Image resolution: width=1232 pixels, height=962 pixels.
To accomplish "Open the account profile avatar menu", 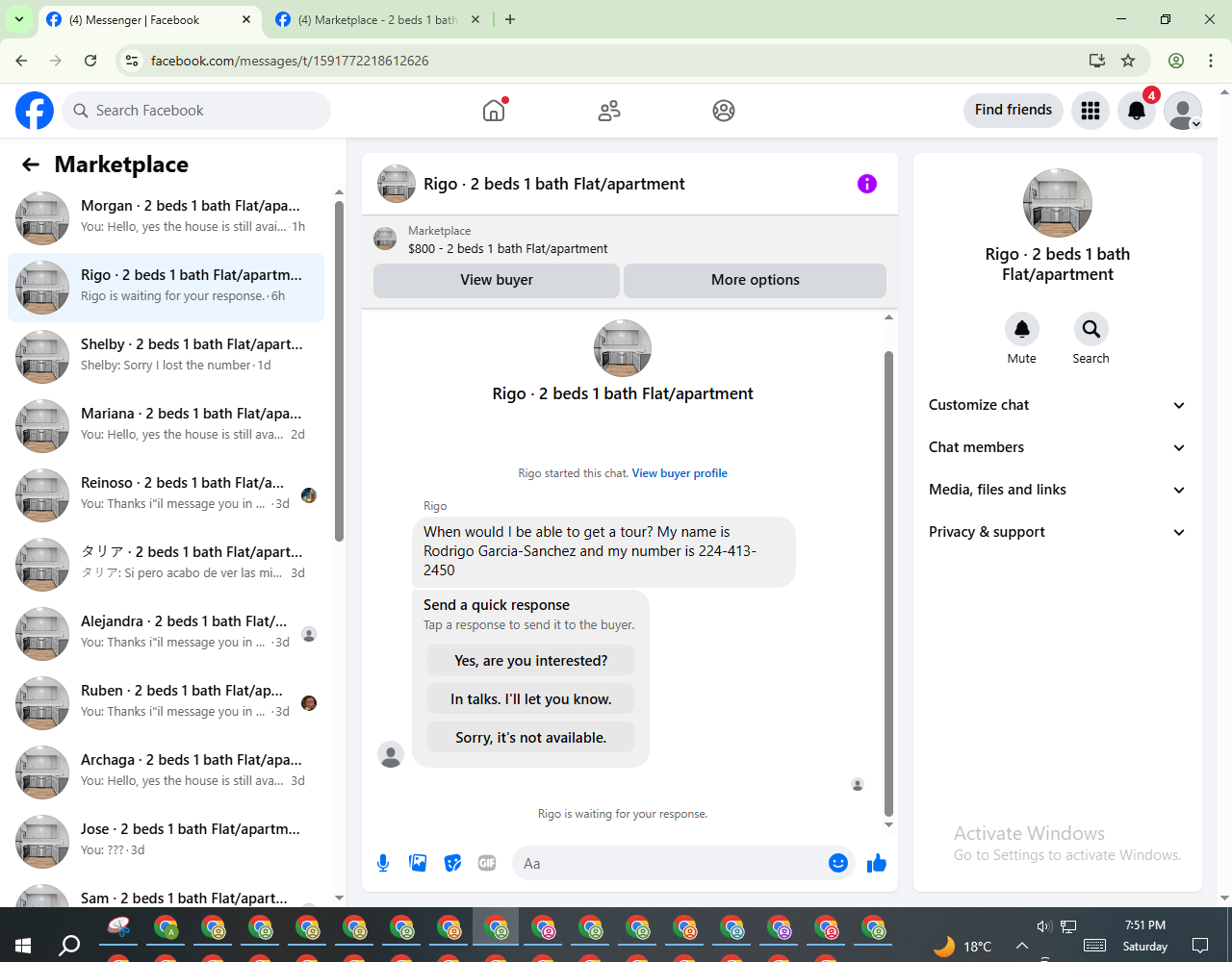I will (1183, 111).
